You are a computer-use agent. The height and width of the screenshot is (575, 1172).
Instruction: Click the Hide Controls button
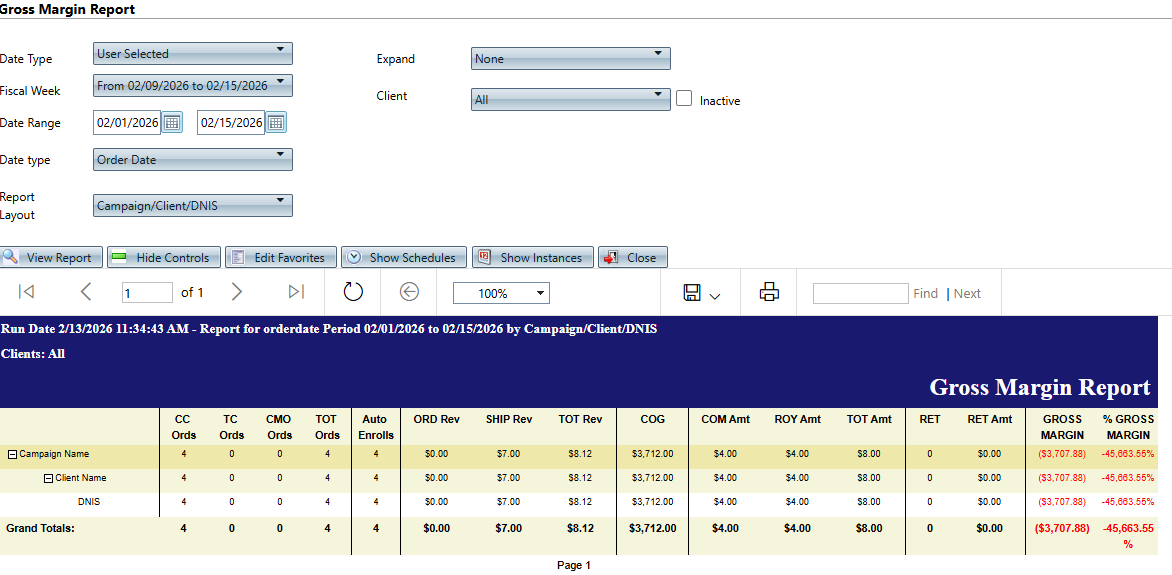162,257
